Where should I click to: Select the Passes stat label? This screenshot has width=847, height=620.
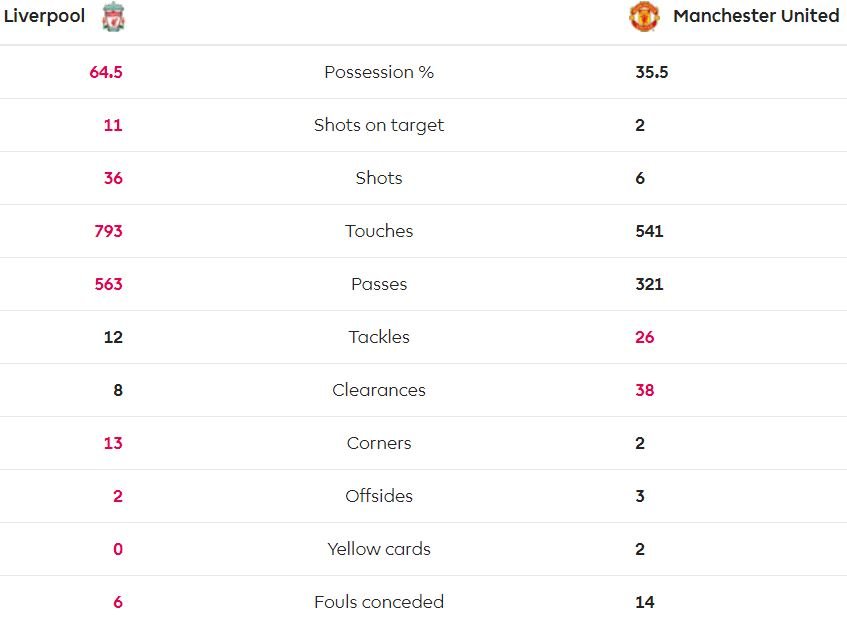pyautogui.click(x=379, y=284)
